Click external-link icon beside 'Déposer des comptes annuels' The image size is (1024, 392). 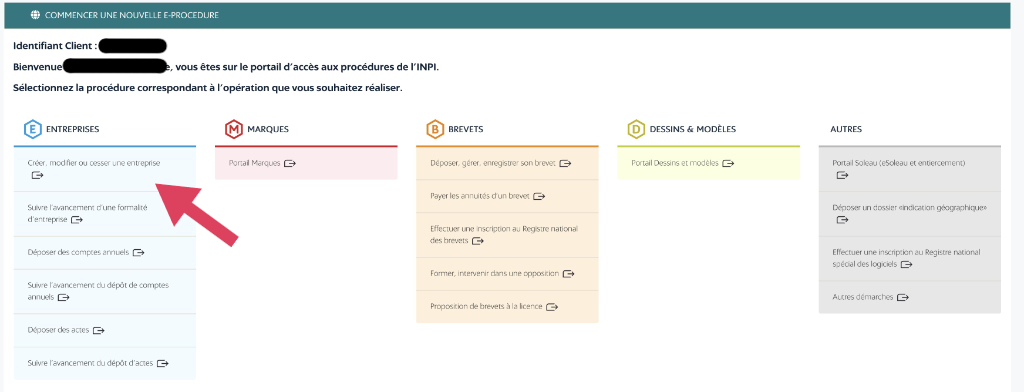coord(138,253)
